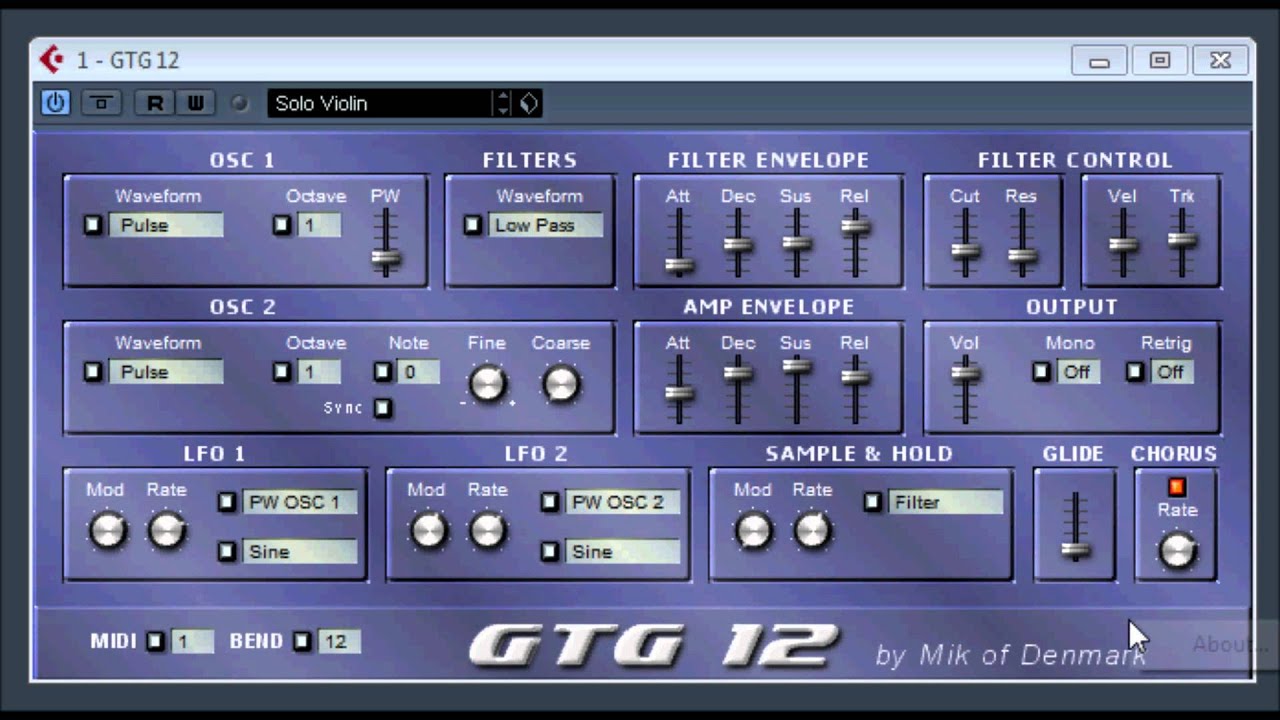Open the LFO 2 Sine waveform field
Screen dimensions: 1280x720
click(623, 551)
